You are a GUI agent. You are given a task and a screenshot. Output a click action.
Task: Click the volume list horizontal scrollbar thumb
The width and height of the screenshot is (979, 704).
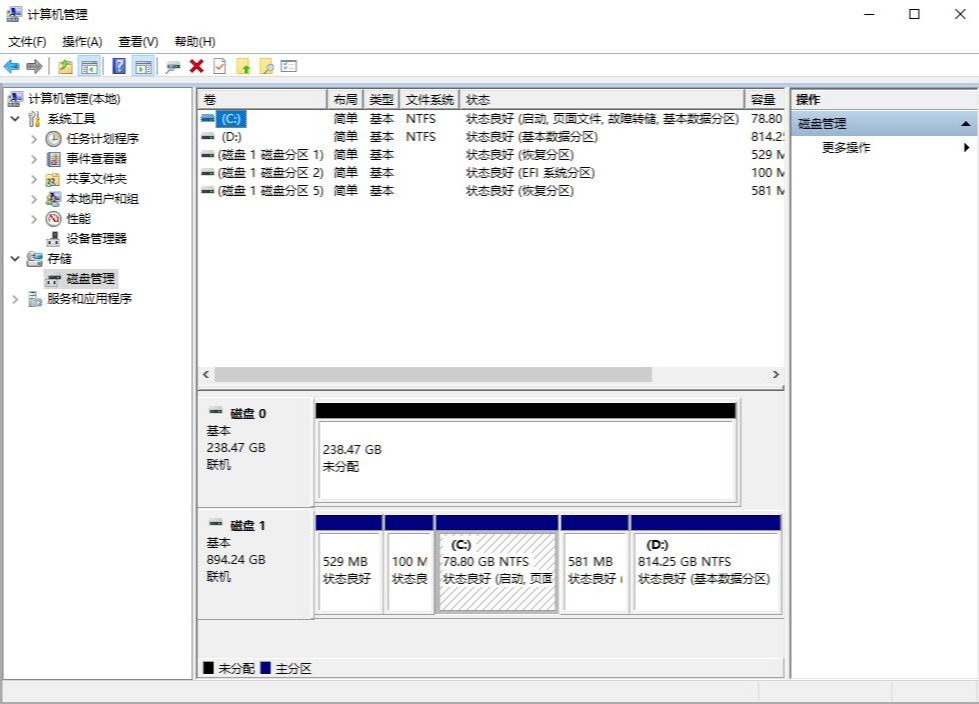click(433, 374)
